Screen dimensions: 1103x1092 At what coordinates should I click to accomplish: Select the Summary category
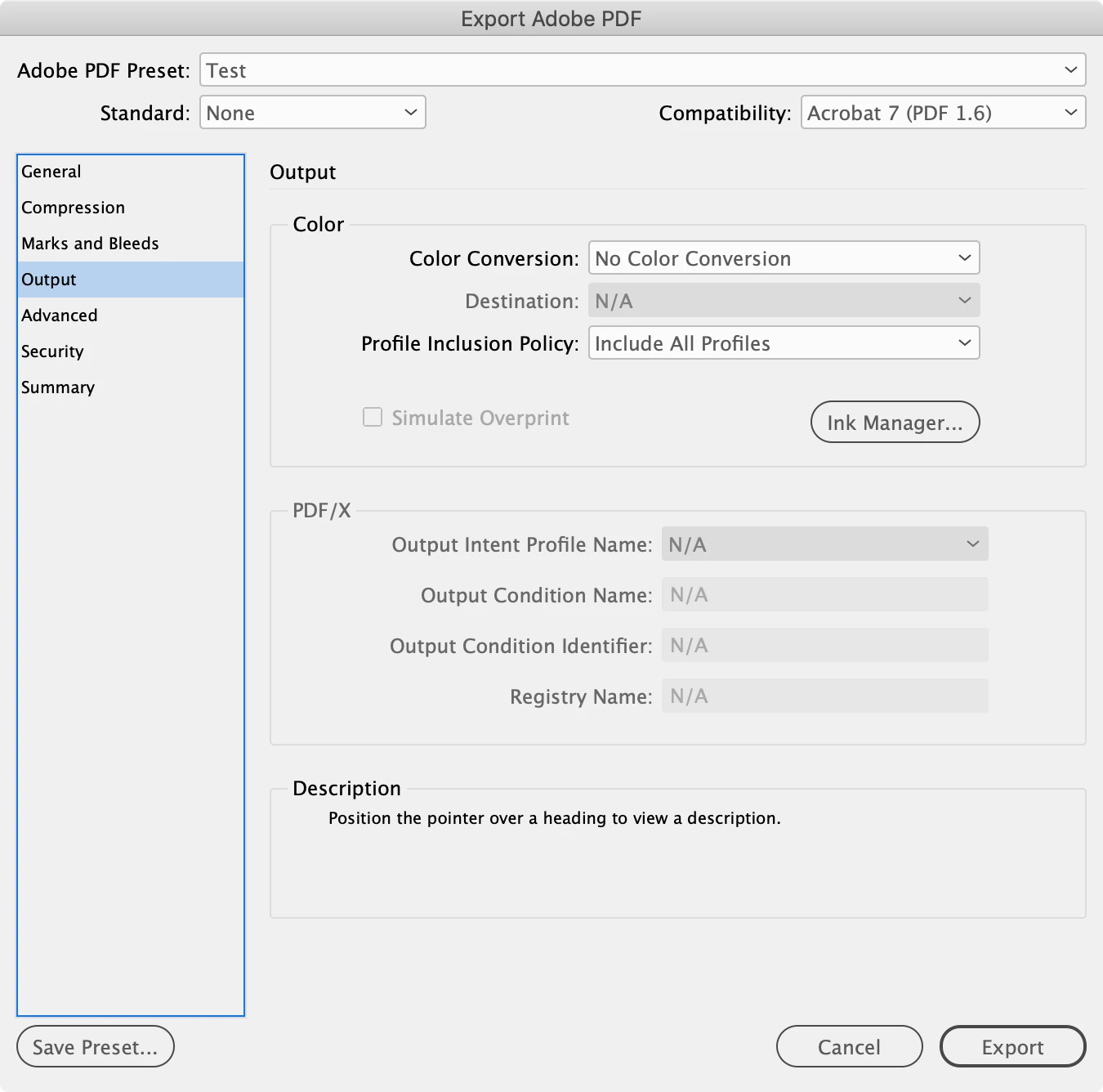[x=131, y=387]
